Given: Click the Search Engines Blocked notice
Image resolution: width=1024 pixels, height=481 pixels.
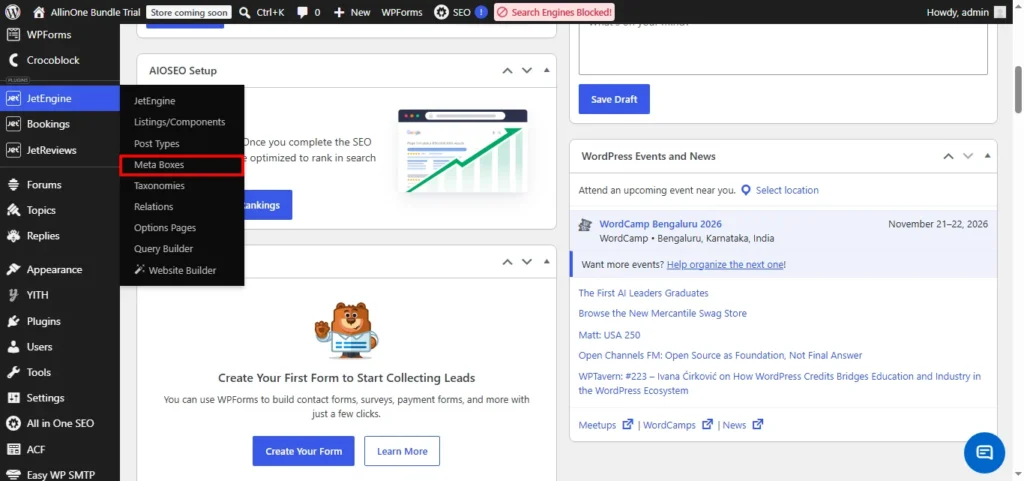Looking at the screenshot, I should coord(554,12).
